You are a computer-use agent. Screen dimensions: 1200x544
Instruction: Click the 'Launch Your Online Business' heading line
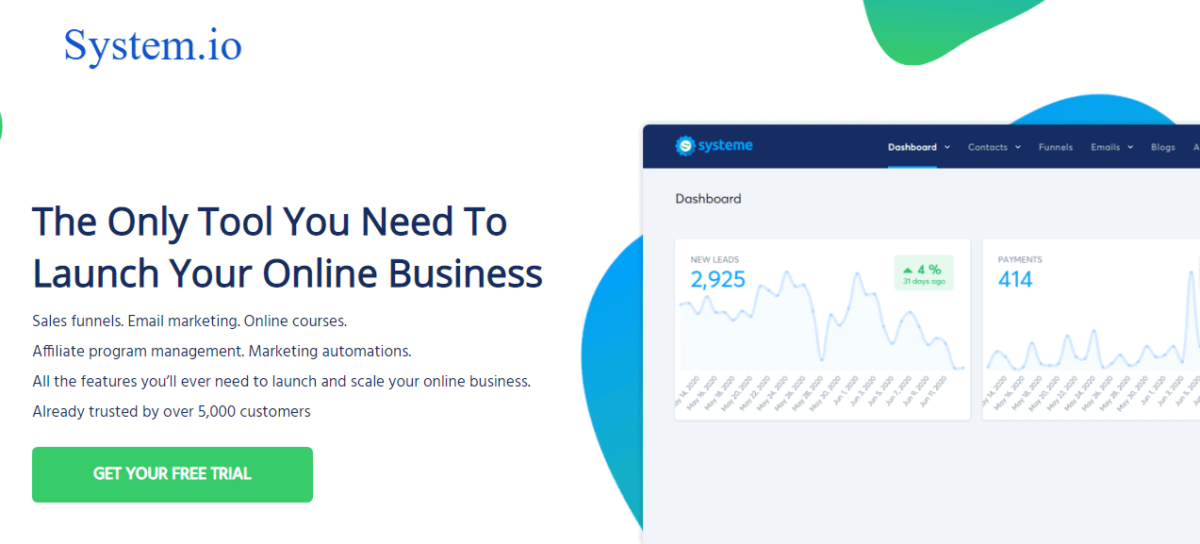coord(287,273)
